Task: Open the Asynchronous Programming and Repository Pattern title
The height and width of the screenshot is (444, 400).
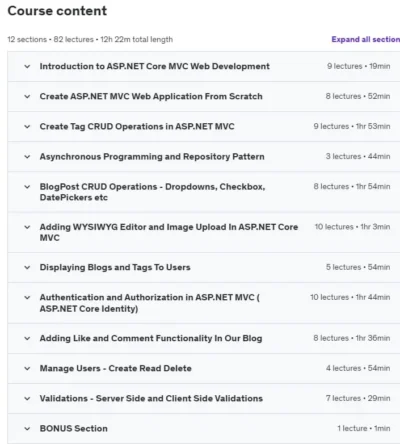Action: [152, 157]
